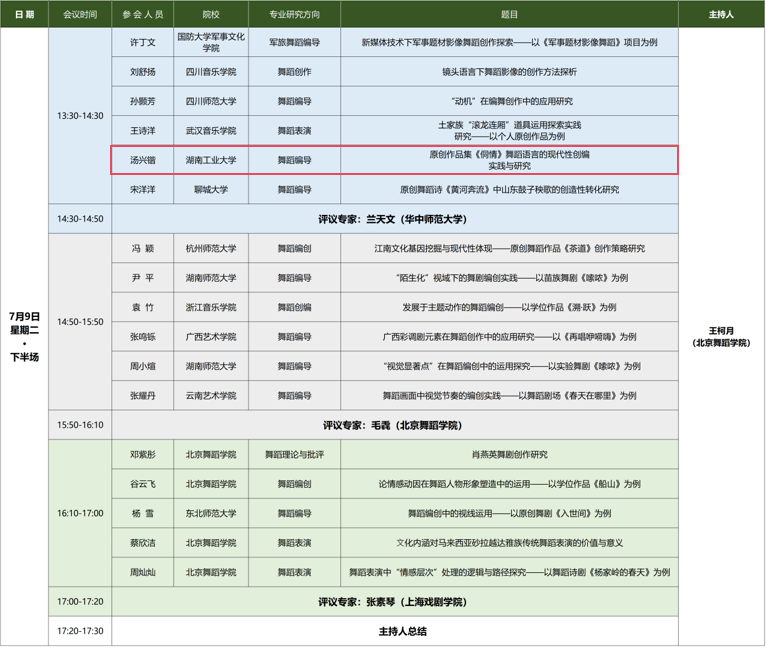The width and height of the screenshot is (766, 649).
Task: Click title about 《黄河奔流》山东鼓子秧歌
Action: (510, 189)
